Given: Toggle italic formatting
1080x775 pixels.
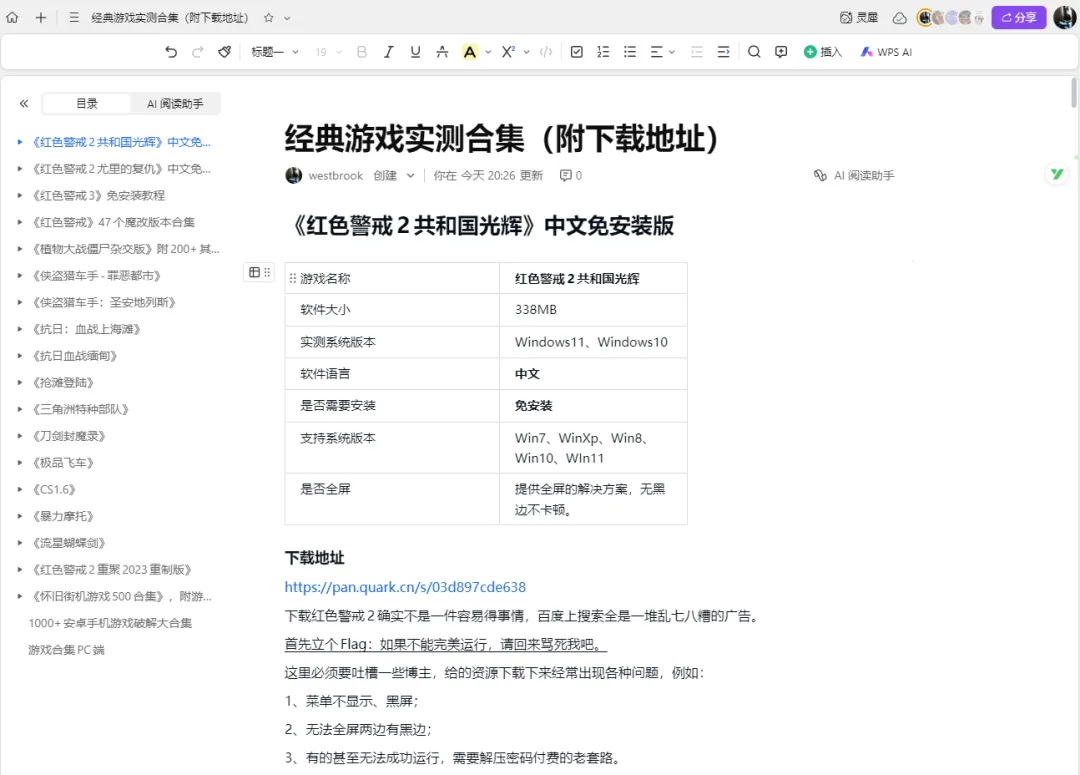Looking at the screenshot, I should point(388,52).
